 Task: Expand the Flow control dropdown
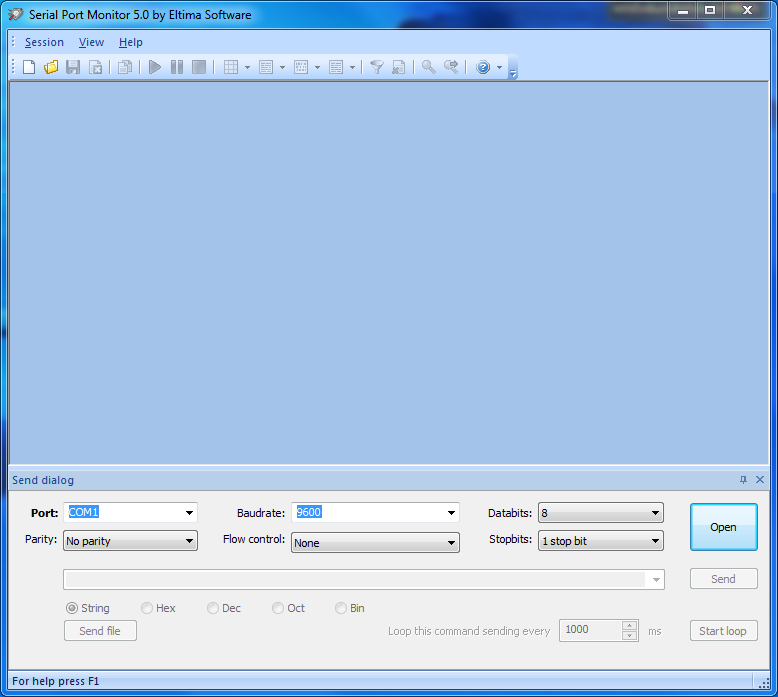click(451, 543)
